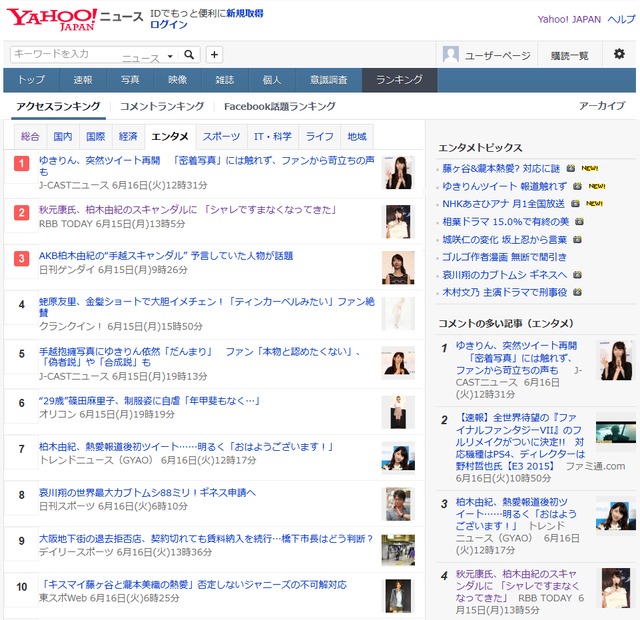Click the Yahoo! JAPAN logo
This screenshot has height=620, width=640.
pos(52,19)
